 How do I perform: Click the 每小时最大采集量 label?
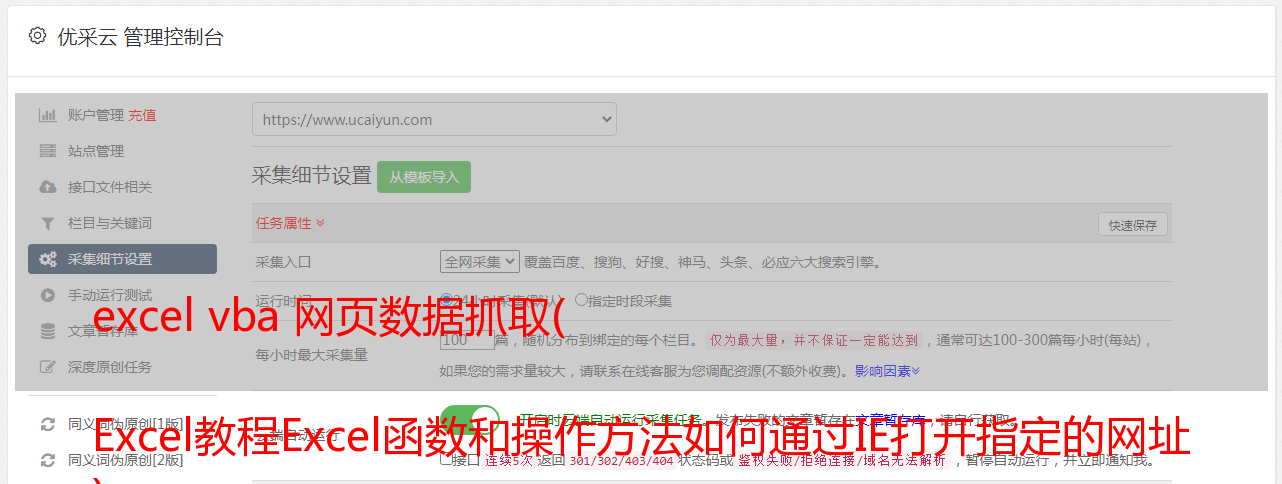[312, 355]
